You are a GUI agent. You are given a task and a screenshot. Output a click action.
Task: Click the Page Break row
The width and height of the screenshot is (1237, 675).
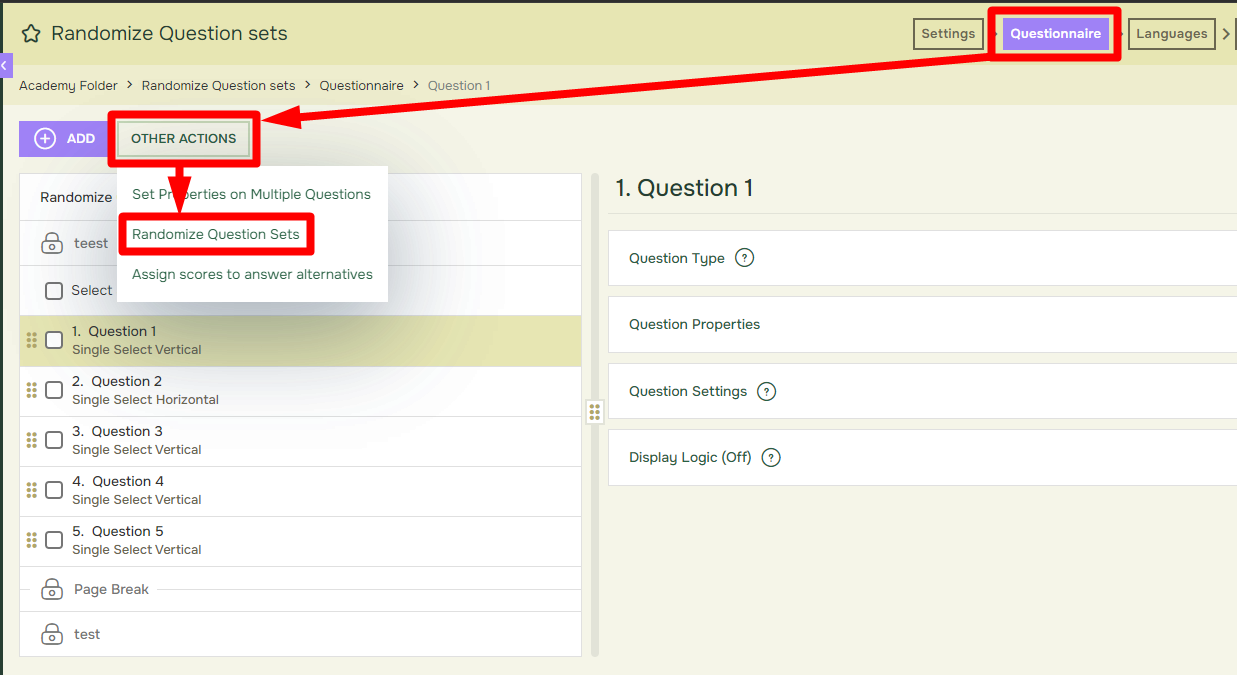pos(300,589)
